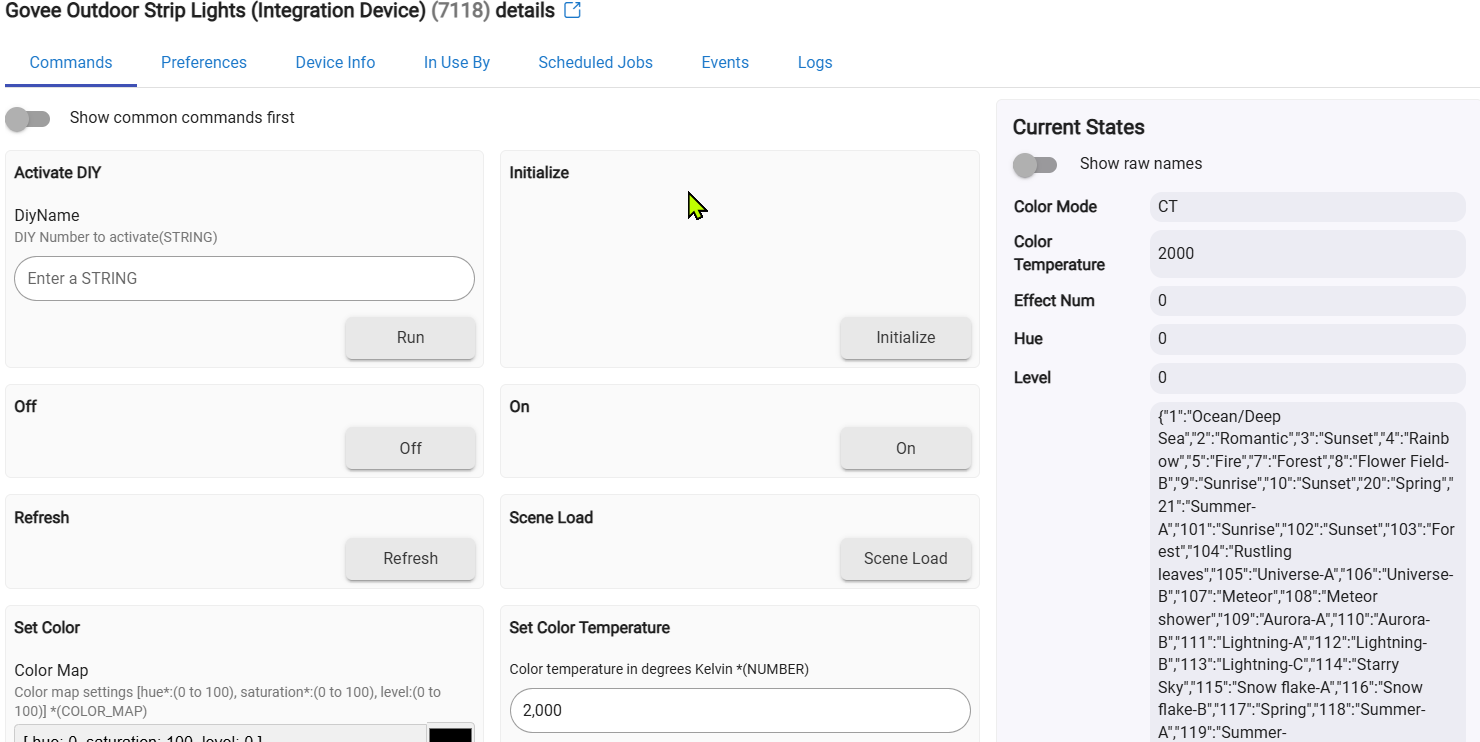Open the black Set Color swatch
The height and width of the screenshot is (742, 1480).
pyautogui.click(x=450, y=733)
